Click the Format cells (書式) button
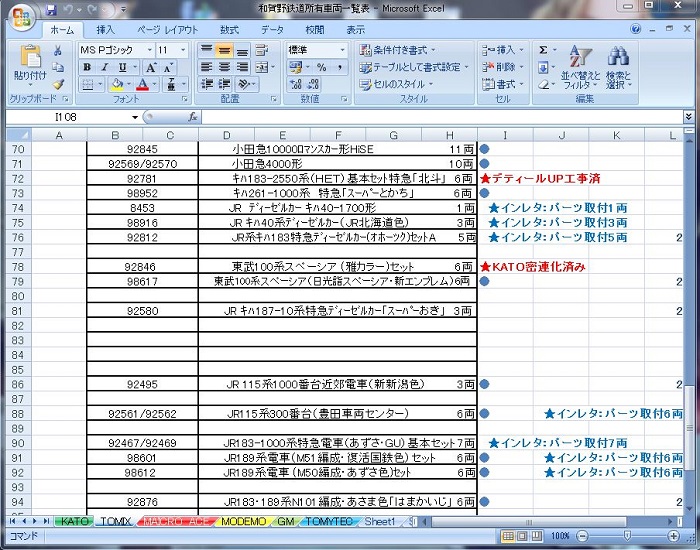The height and width of the screenshot is (550, 700). (503, 83)
